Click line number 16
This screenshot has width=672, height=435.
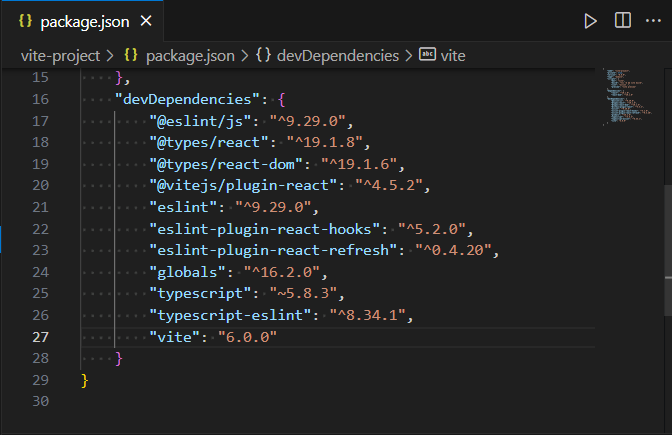point(40,99)
